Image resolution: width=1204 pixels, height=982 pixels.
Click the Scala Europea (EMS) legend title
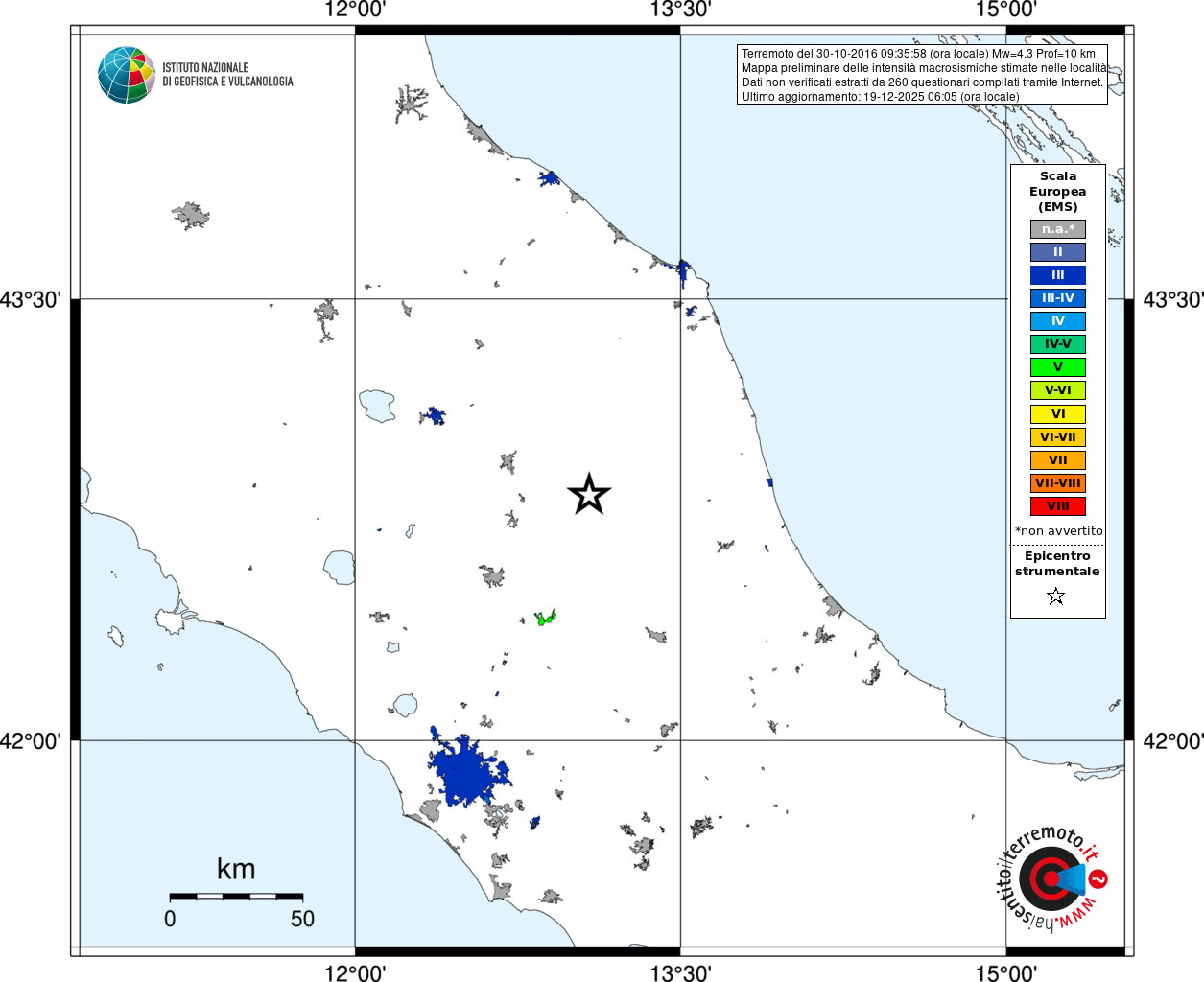[x=1058, y=192]
